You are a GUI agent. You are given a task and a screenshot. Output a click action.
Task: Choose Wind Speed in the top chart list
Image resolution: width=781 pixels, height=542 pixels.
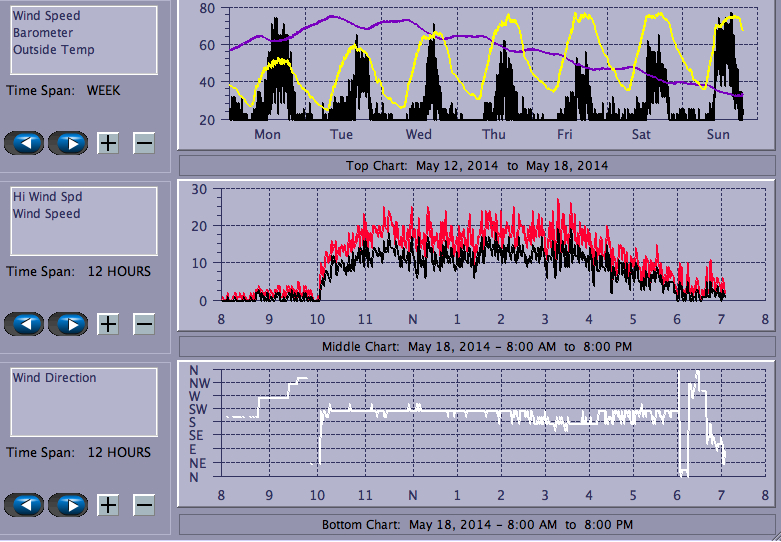point(46,16)
